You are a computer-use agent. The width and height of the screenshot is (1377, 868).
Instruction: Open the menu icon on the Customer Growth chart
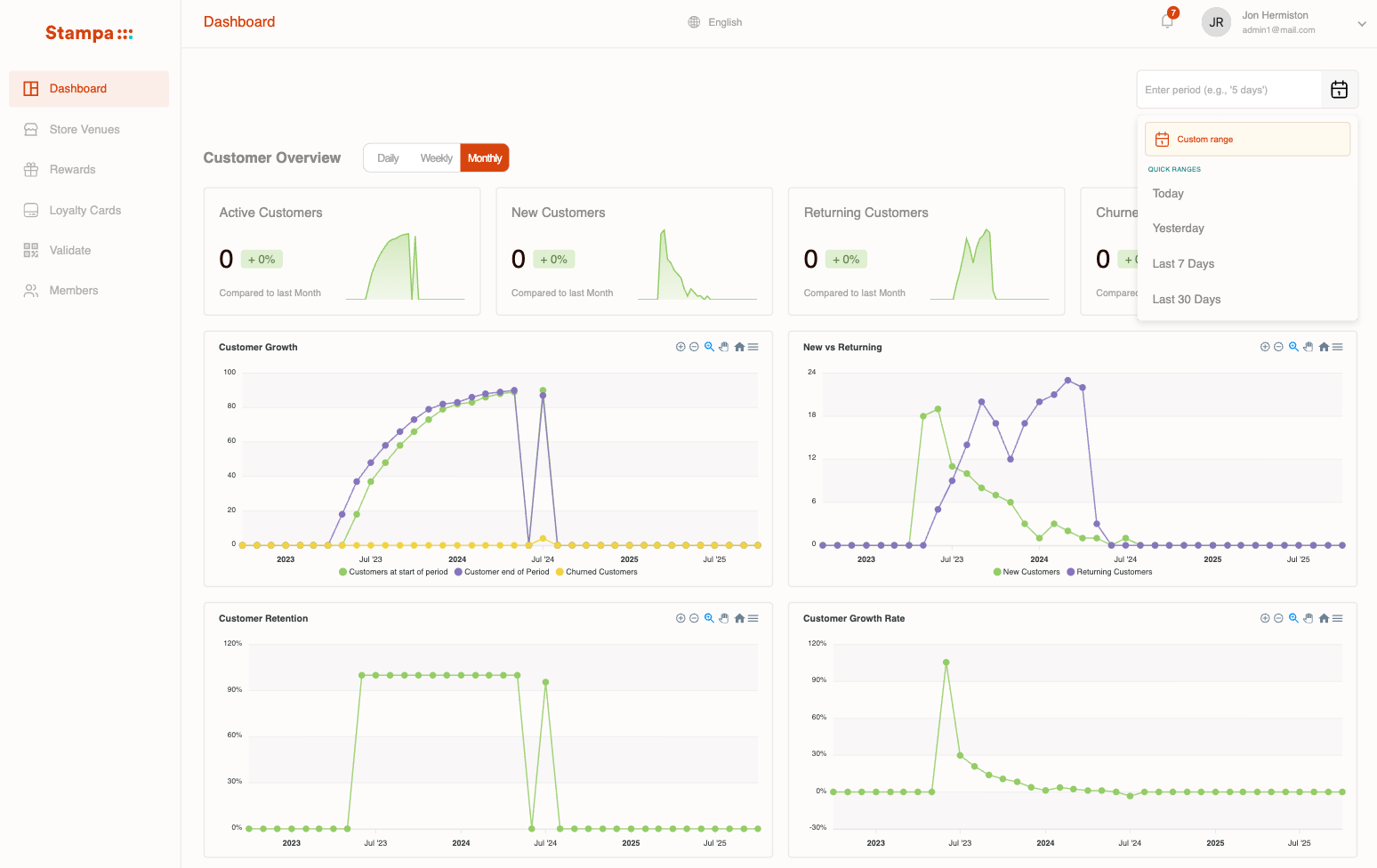pyautogui.click(x=753, y=347)
